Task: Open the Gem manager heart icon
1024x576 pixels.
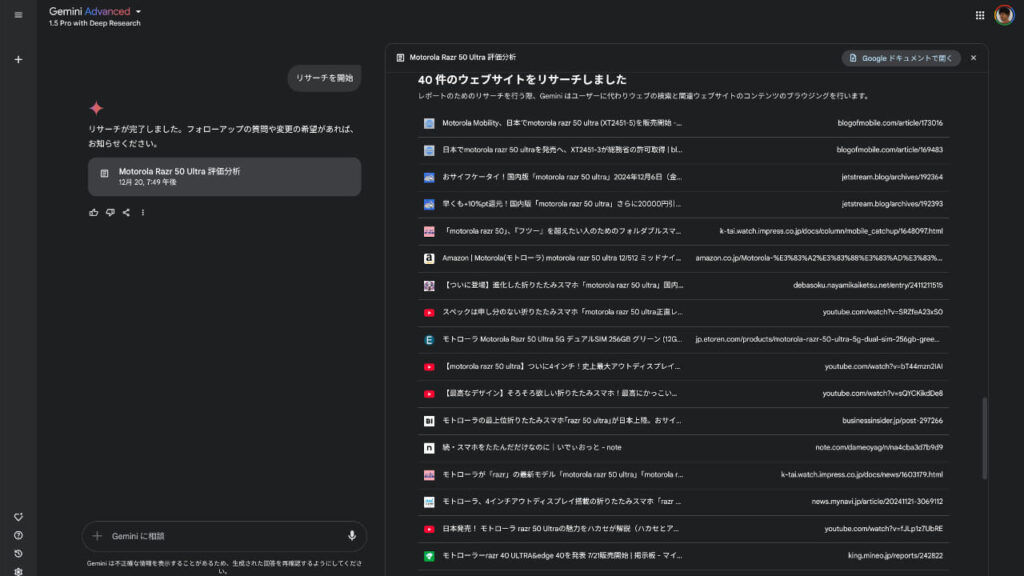Action: 18,517
